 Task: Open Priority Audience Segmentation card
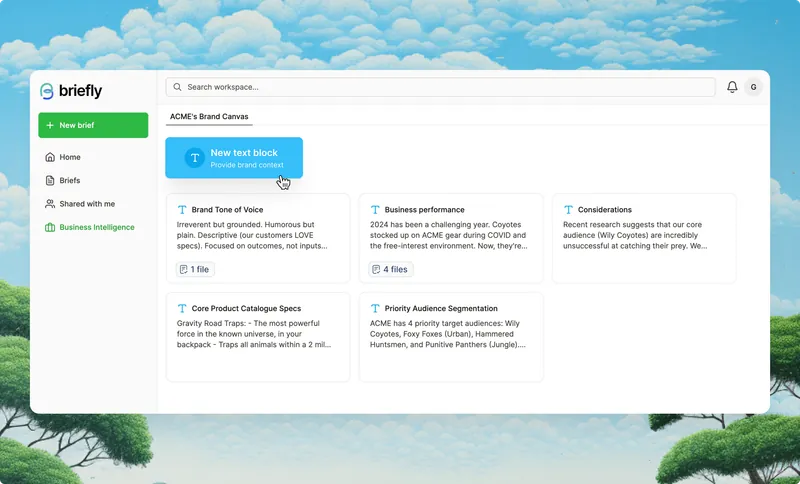pos(451,337)
